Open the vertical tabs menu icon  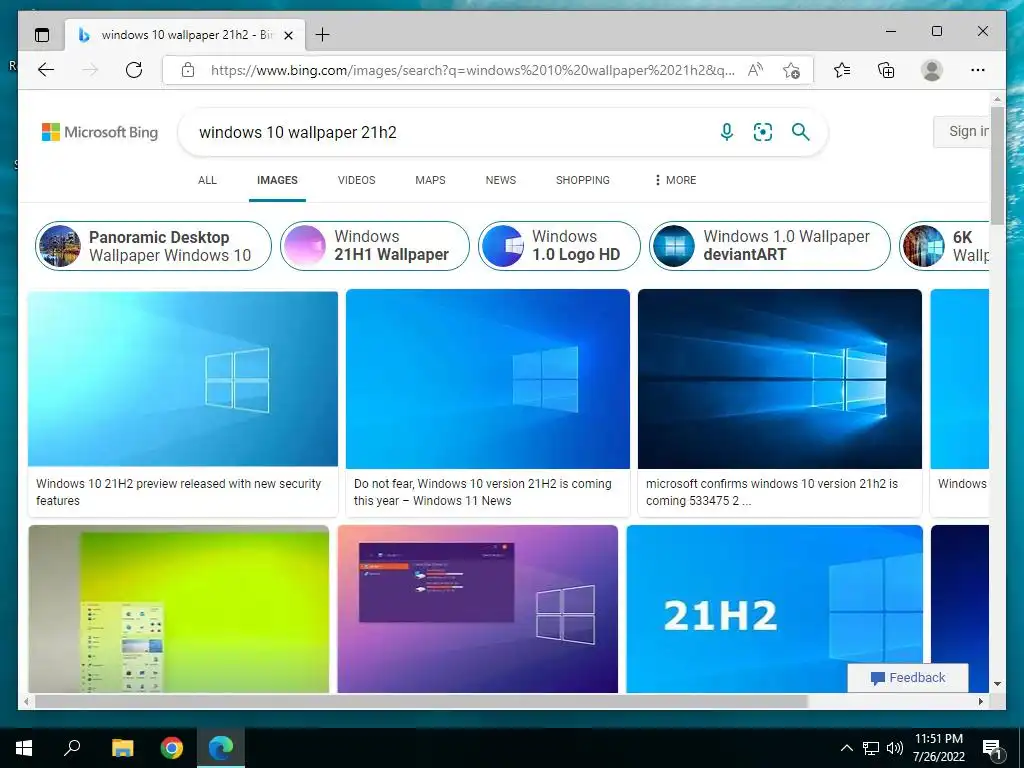point(42,35)
